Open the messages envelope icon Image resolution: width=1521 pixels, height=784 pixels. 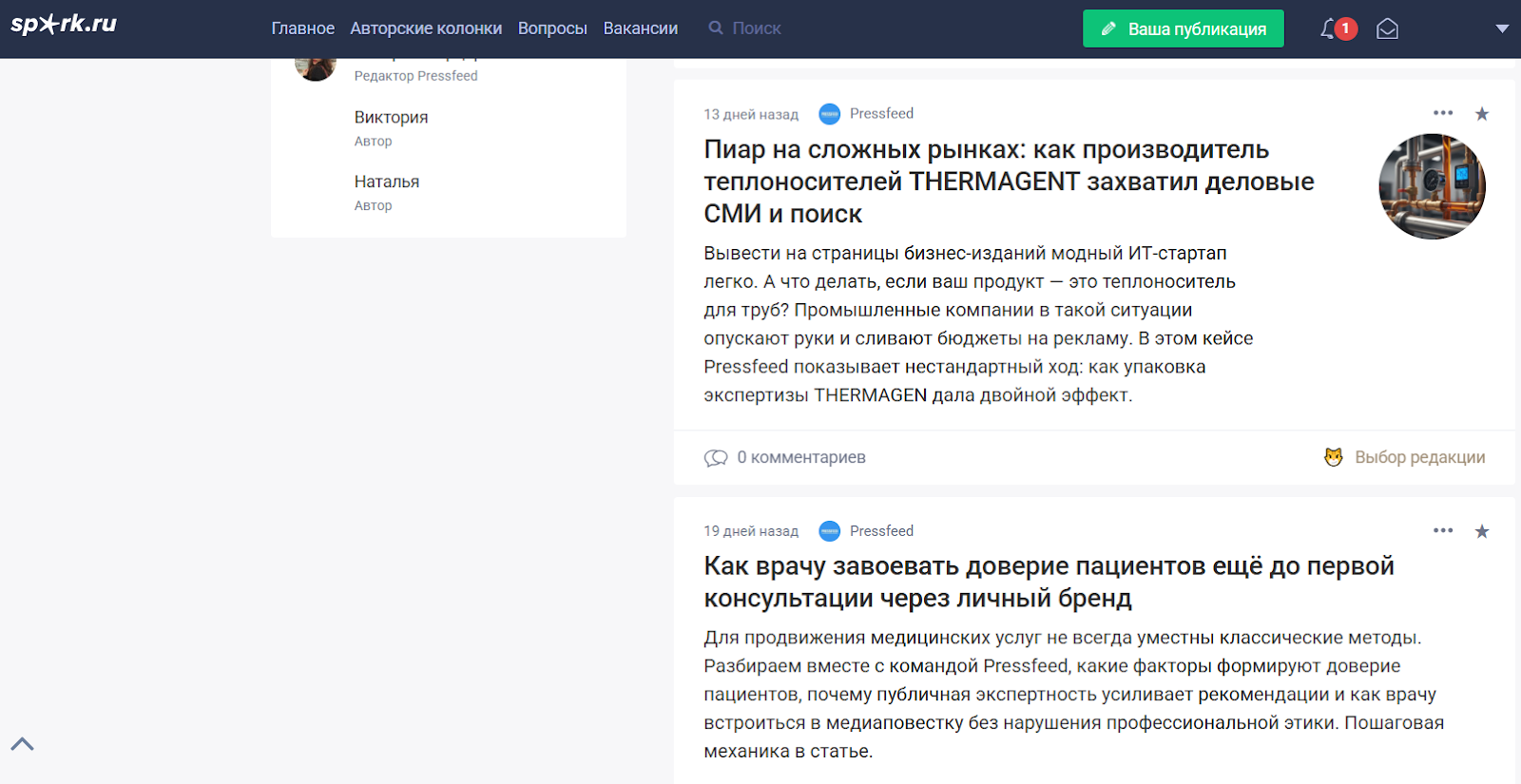point(1387,29)
